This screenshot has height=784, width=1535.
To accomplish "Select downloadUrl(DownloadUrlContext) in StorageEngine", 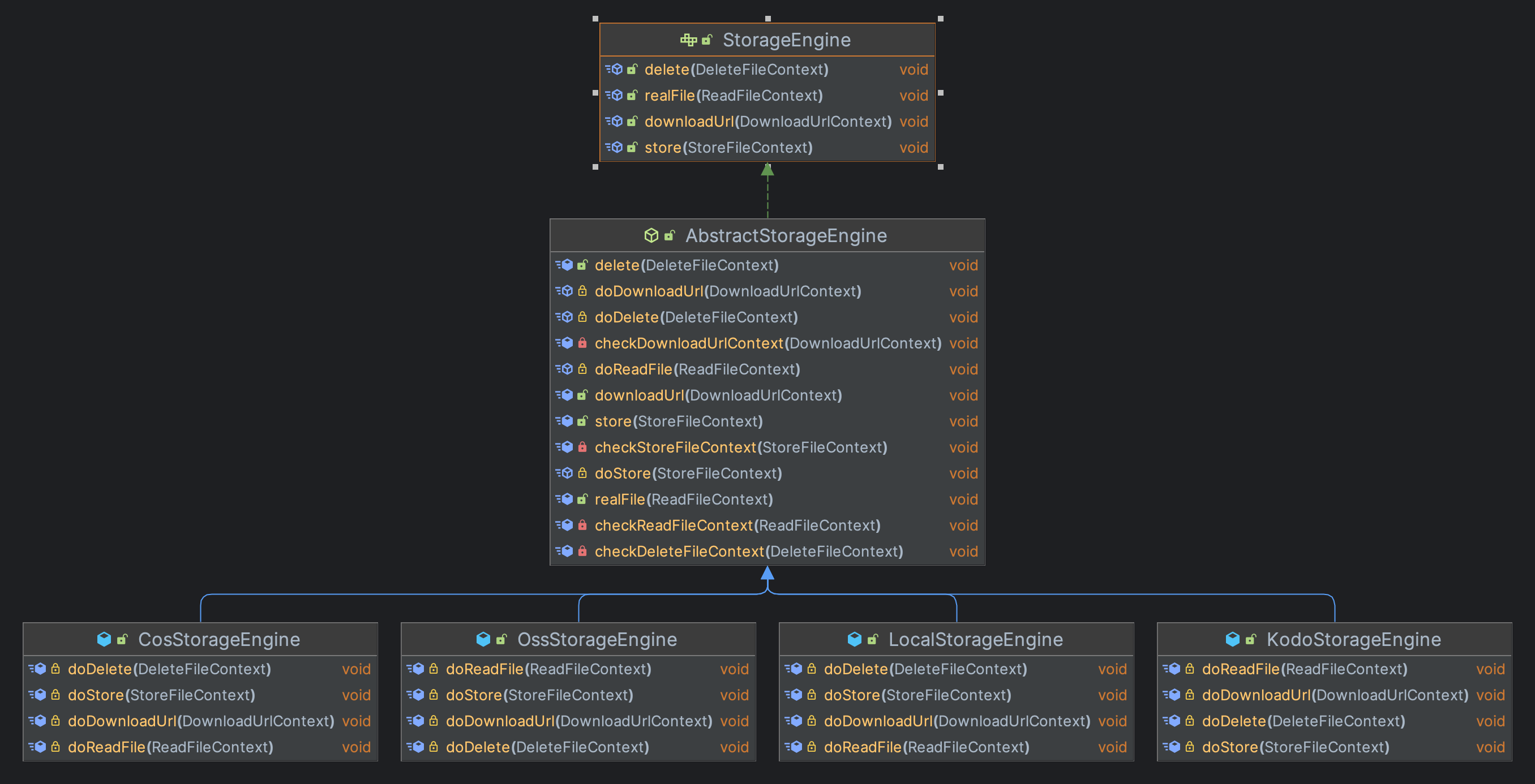I will pos(767,122).
